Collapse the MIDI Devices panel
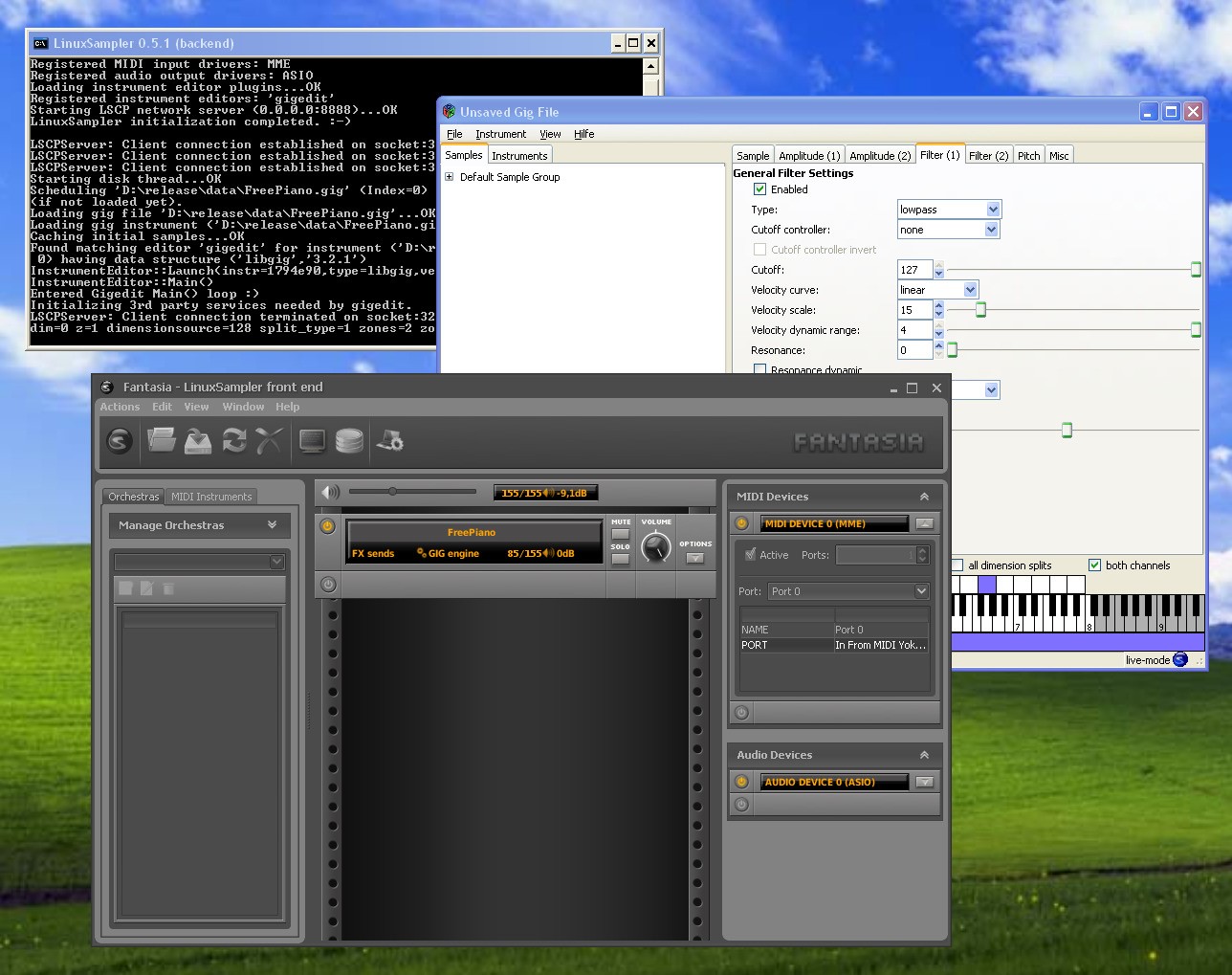This screenshot has width=1232, height=975. pos(924,497)
